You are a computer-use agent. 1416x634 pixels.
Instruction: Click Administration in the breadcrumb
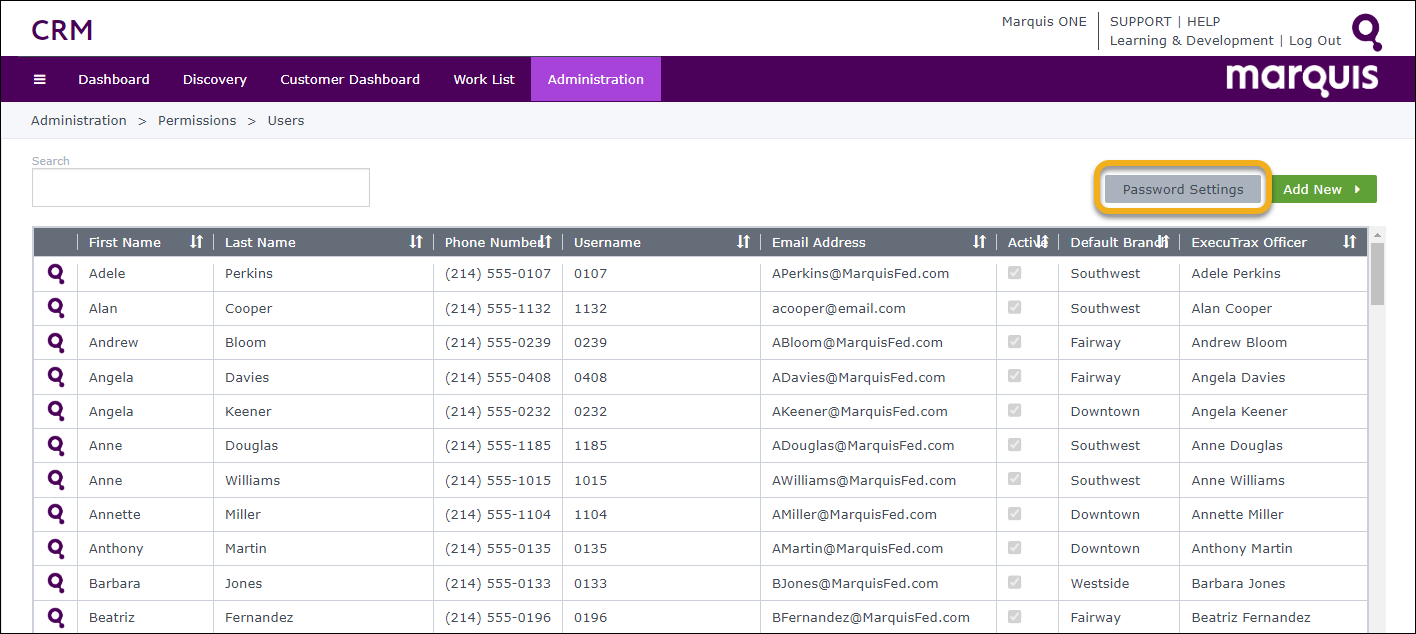[79, 120]
